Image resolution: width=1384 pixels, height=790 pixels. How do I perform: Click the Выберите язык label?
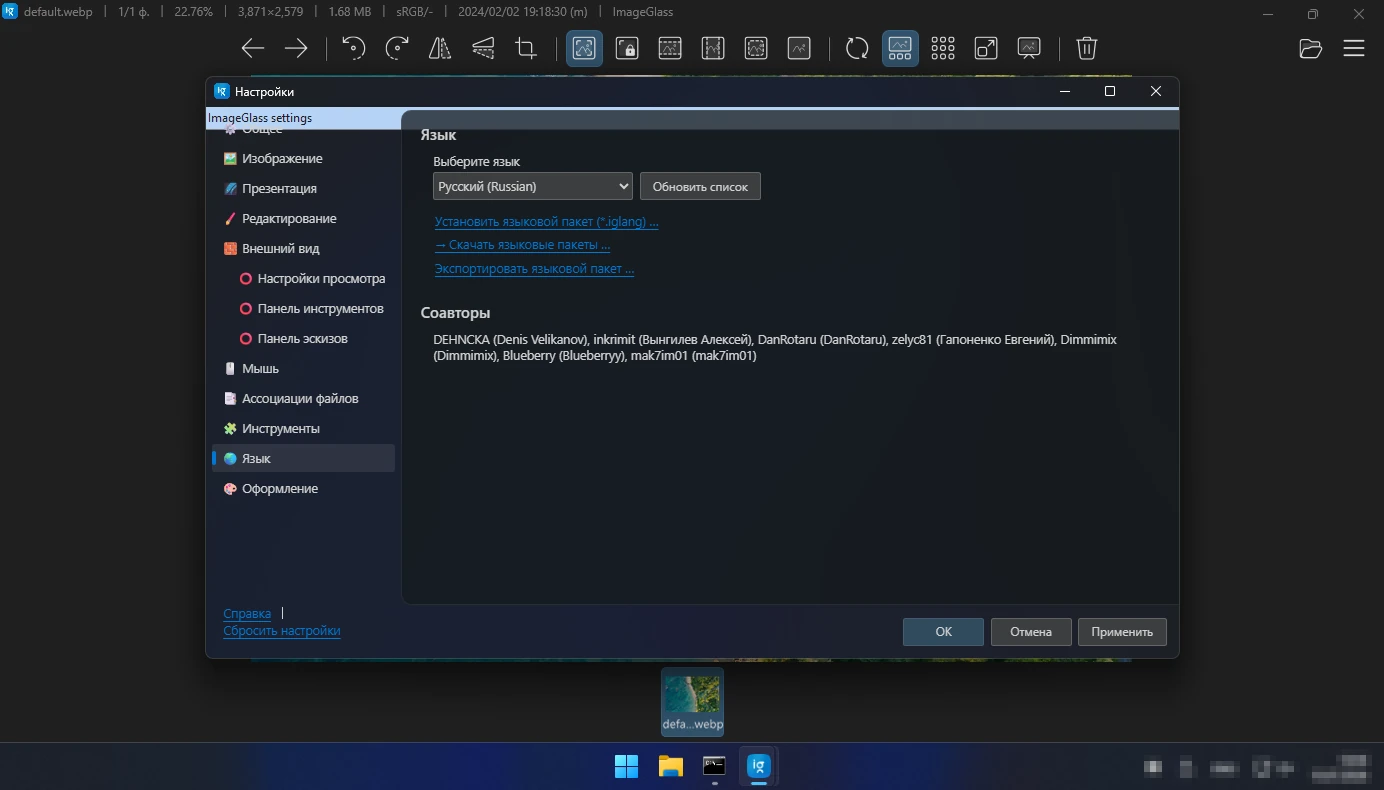(x=477, y=161)
